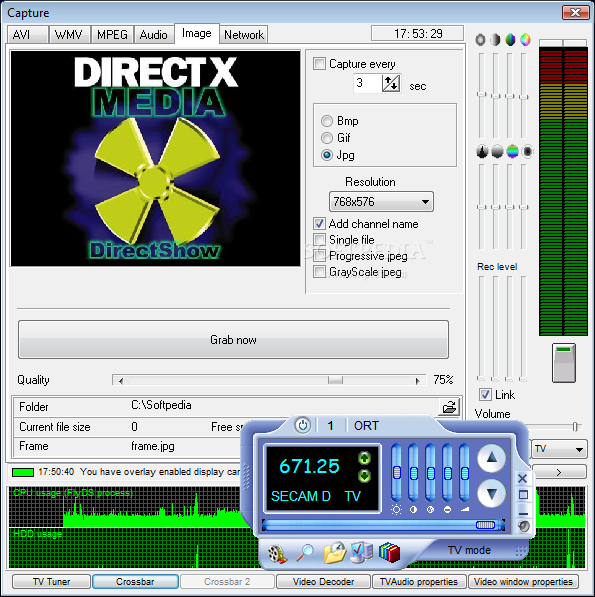Image resolution: width=595 pixels, height=597 pixels.
Task: Click the power button on the TV remote panel
Action: tap(303, 425)
